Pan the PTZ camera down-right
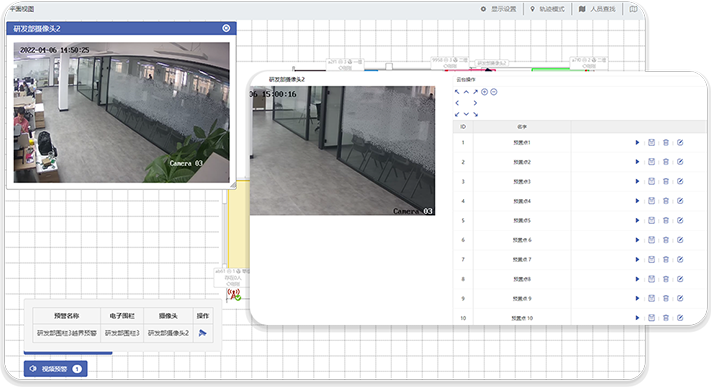711x387 pixels. point(475,114)
